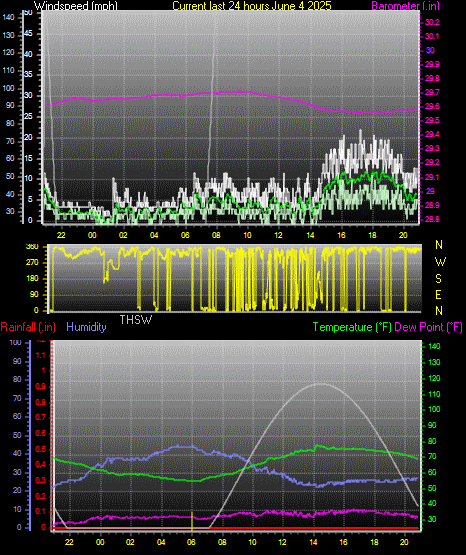Click the THSW label
466x555 pixels.
point(136,320)
